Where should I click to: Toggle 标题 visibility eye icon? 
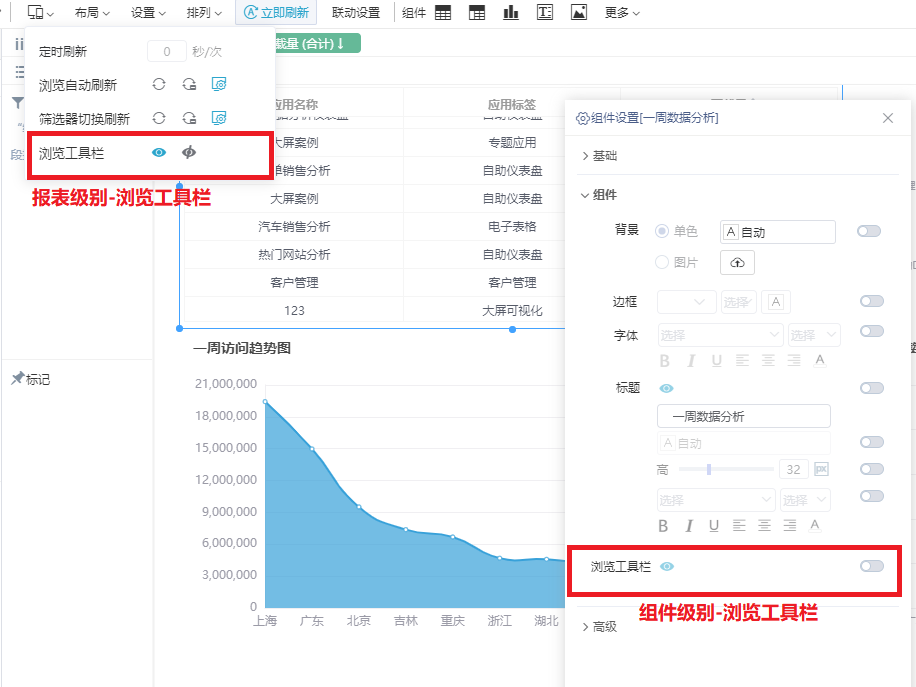pyautogui.click(x=666, y=388)
